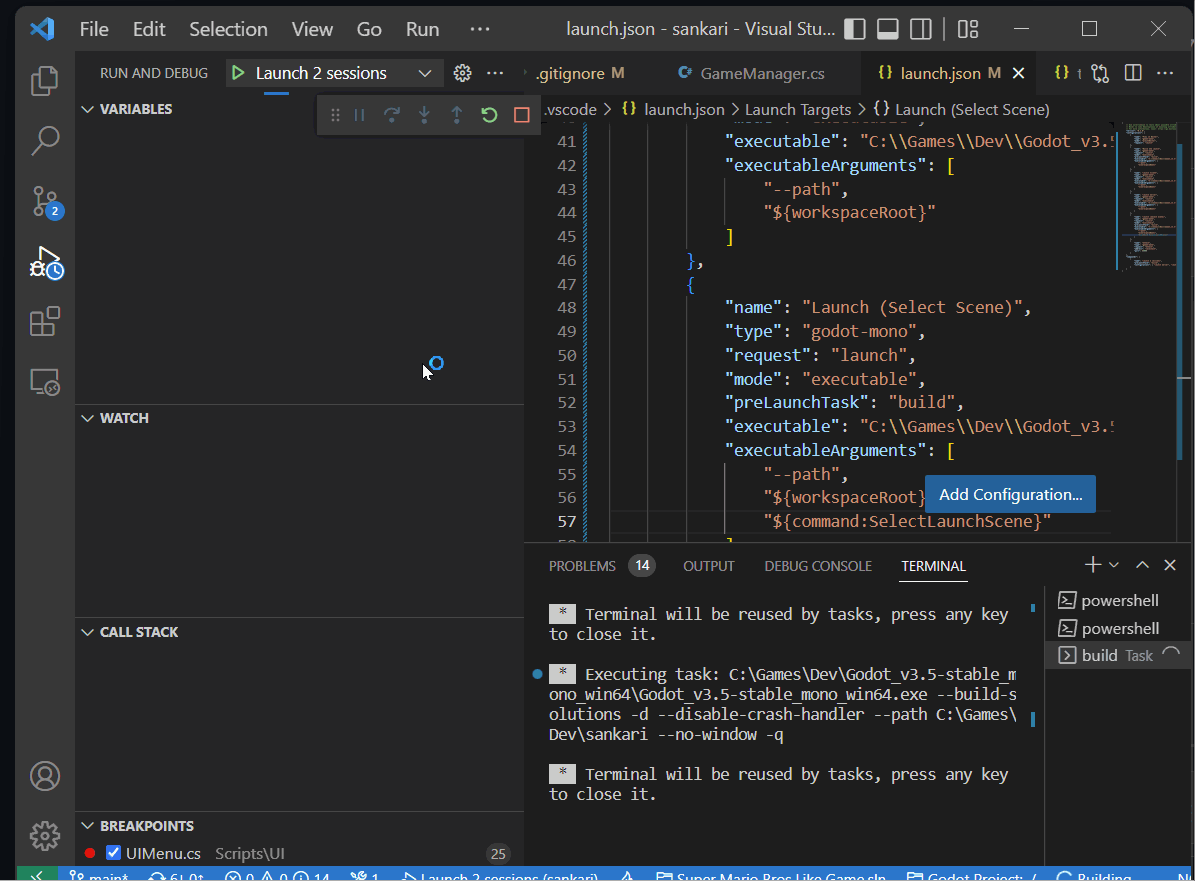The image size is (1195, 881).
Task: Expand the WATCH section
Action: coord(91,417)
